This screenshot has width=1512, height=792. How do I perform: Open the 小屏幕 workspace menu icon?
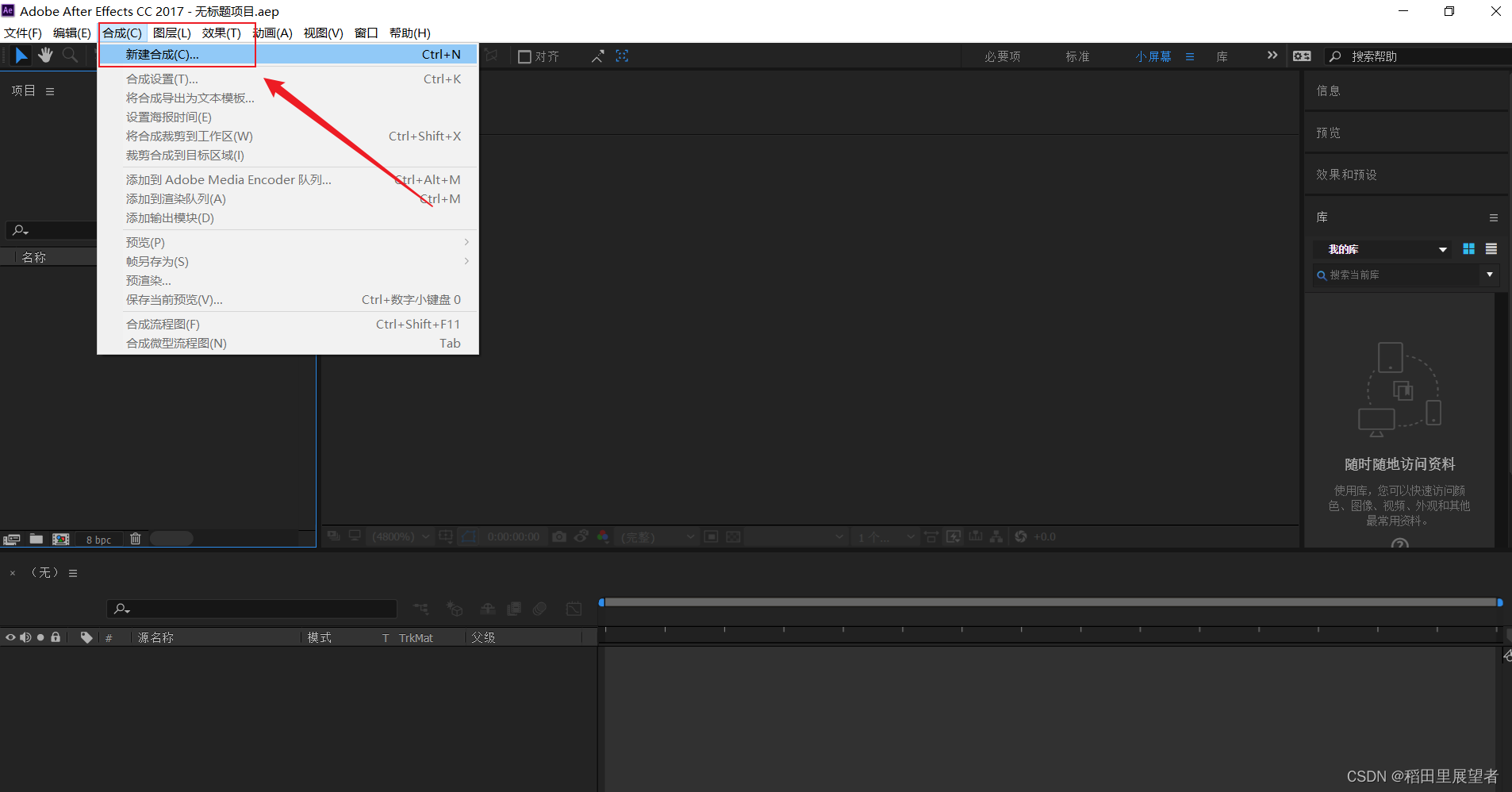[1190, 56]
